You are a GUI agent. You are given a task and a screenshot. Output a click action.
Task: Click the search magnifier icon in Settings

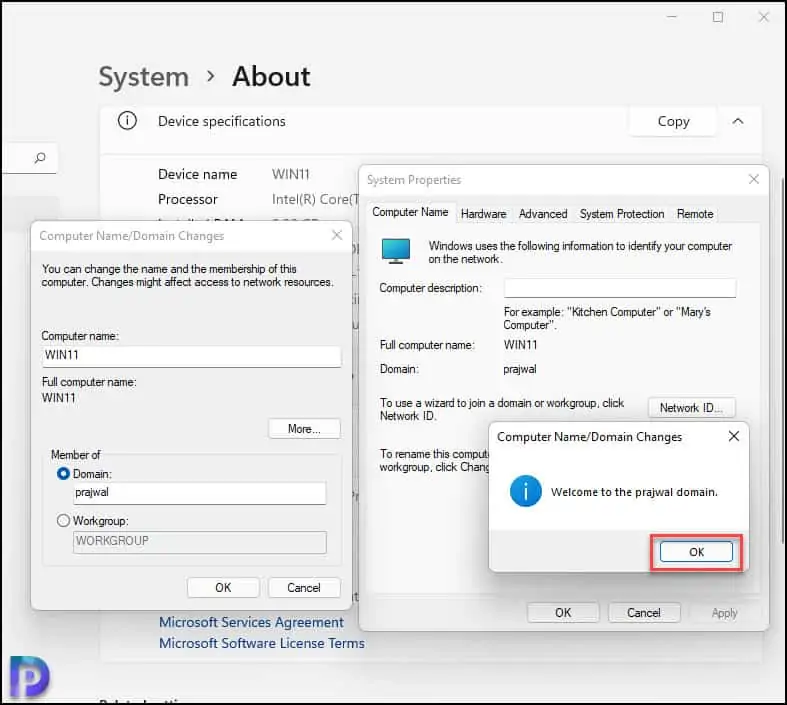[x=40, y=158]
